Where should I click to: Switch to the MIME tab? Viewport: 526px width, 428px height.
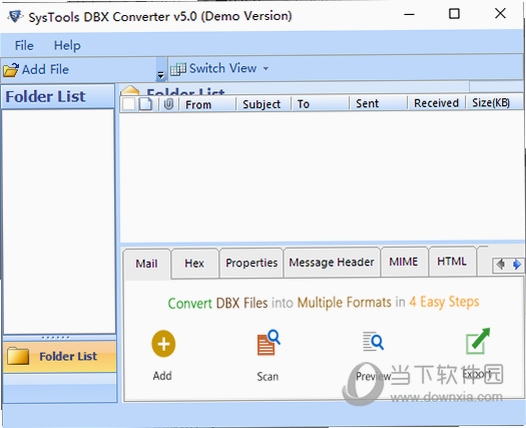[x=404, y=261]
